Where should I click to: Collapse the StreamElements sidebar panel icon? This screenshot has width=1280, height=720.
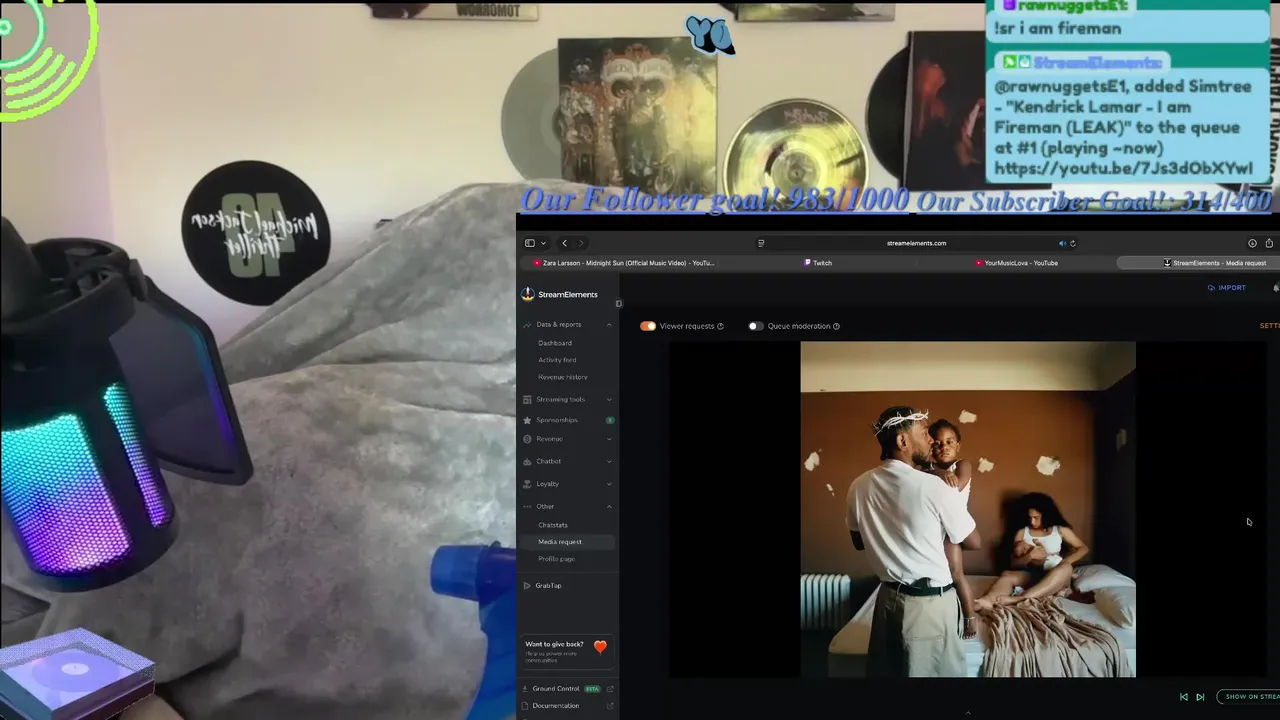[618, 303]
